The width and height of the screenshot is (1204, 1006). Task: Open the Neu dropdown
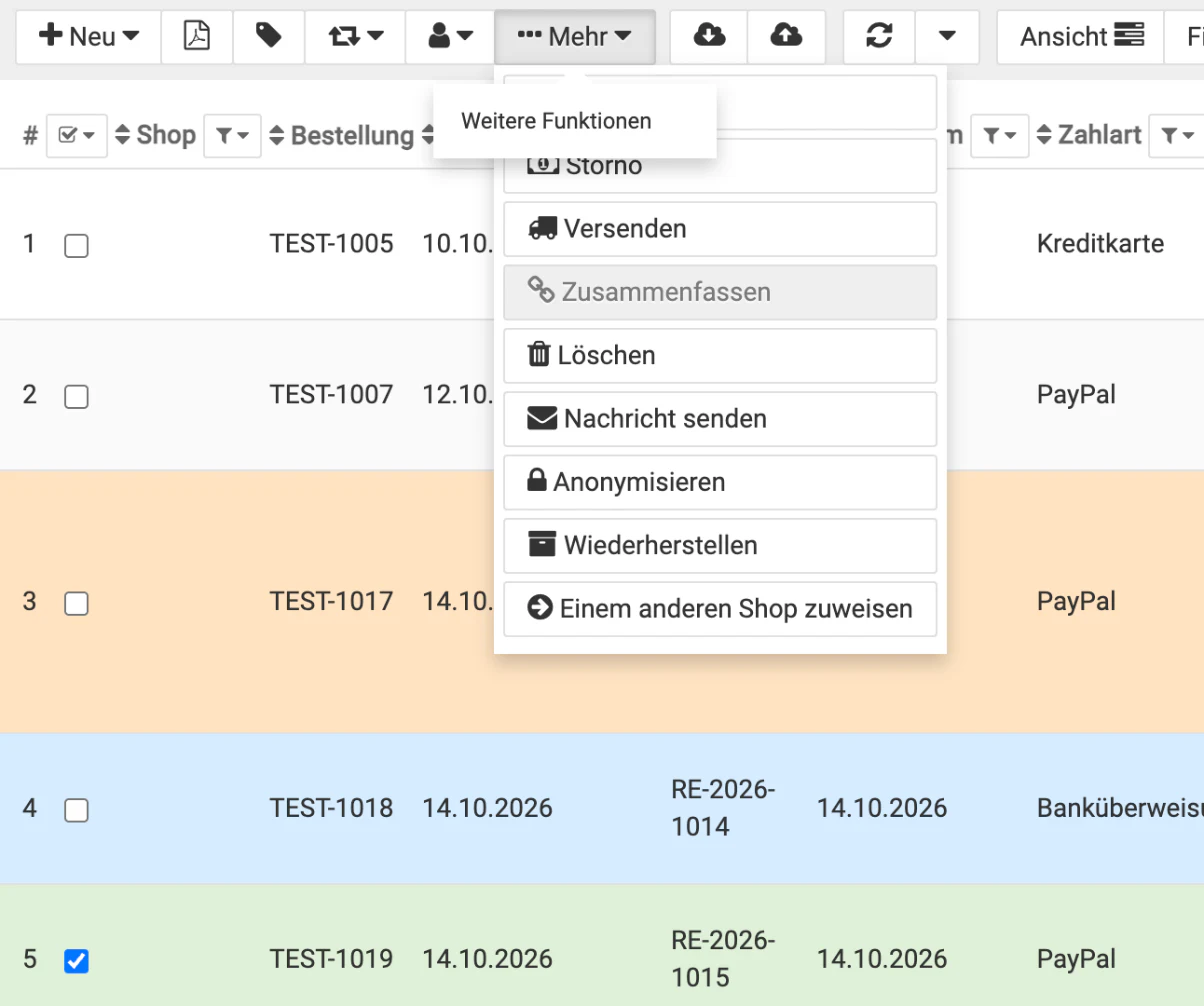(x=88, y=37)
